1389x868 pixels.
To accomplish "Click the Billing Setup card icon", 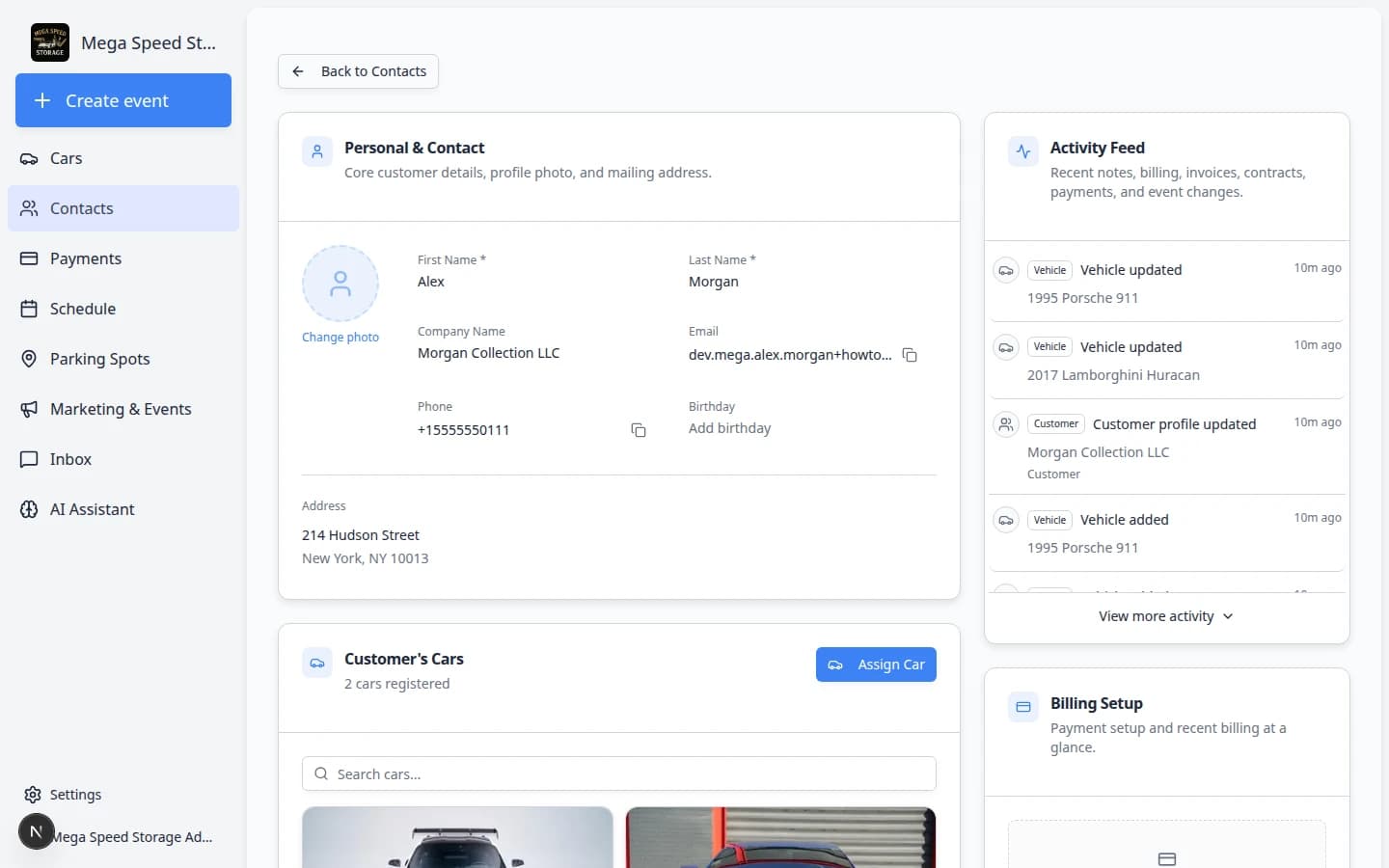I will point(1023,707).
